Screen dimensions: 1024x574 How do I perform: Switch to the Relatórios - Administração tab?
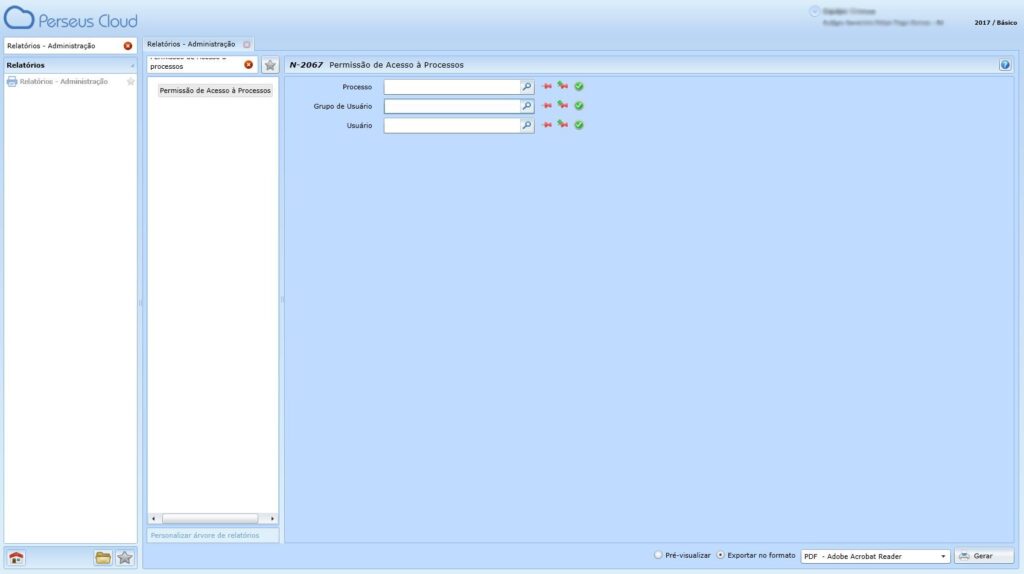(x=191, y=44)
